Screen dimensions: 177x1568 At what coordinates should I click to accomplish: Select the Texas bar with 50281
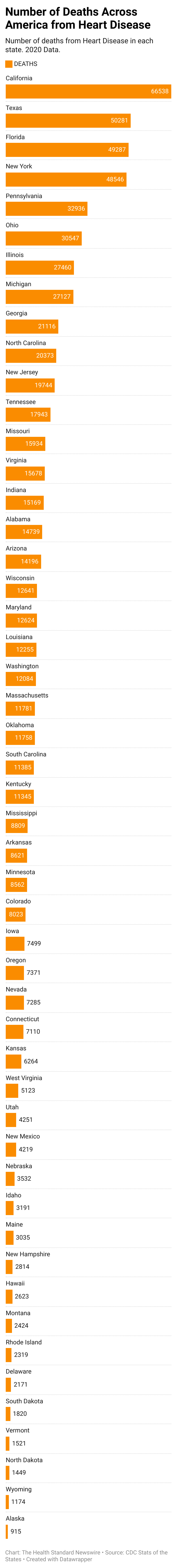pos(68,120)
